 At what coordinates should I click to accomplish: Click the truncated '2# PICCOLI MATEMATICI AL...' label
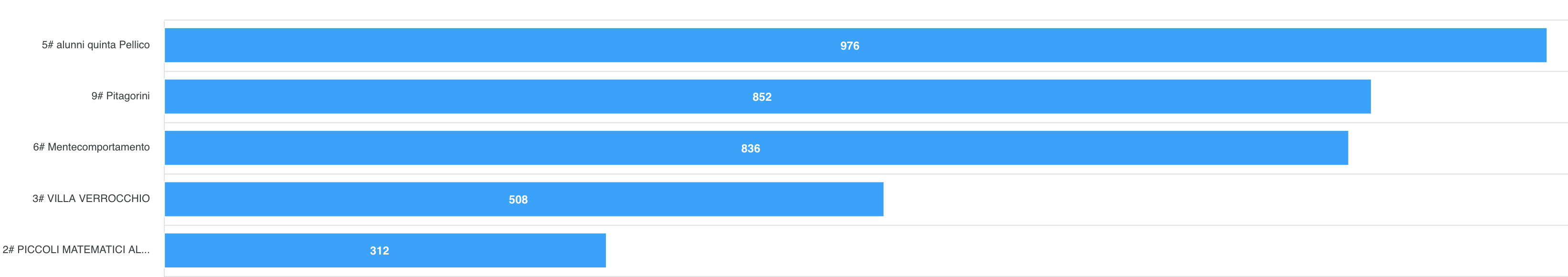(x=76, y=250)
